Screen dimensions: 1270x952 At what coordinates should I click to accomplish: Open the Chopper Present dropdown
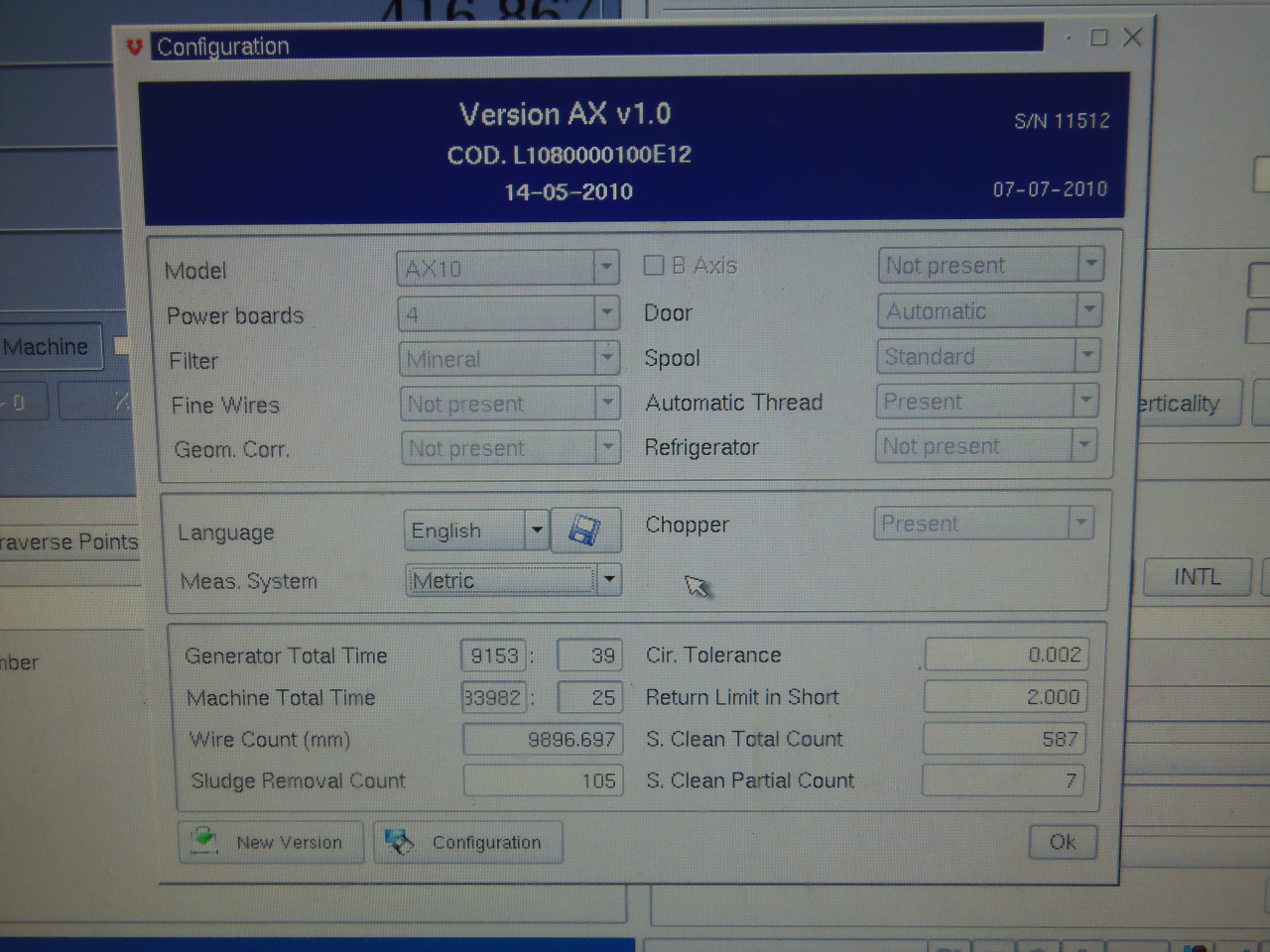pos(983,523)
